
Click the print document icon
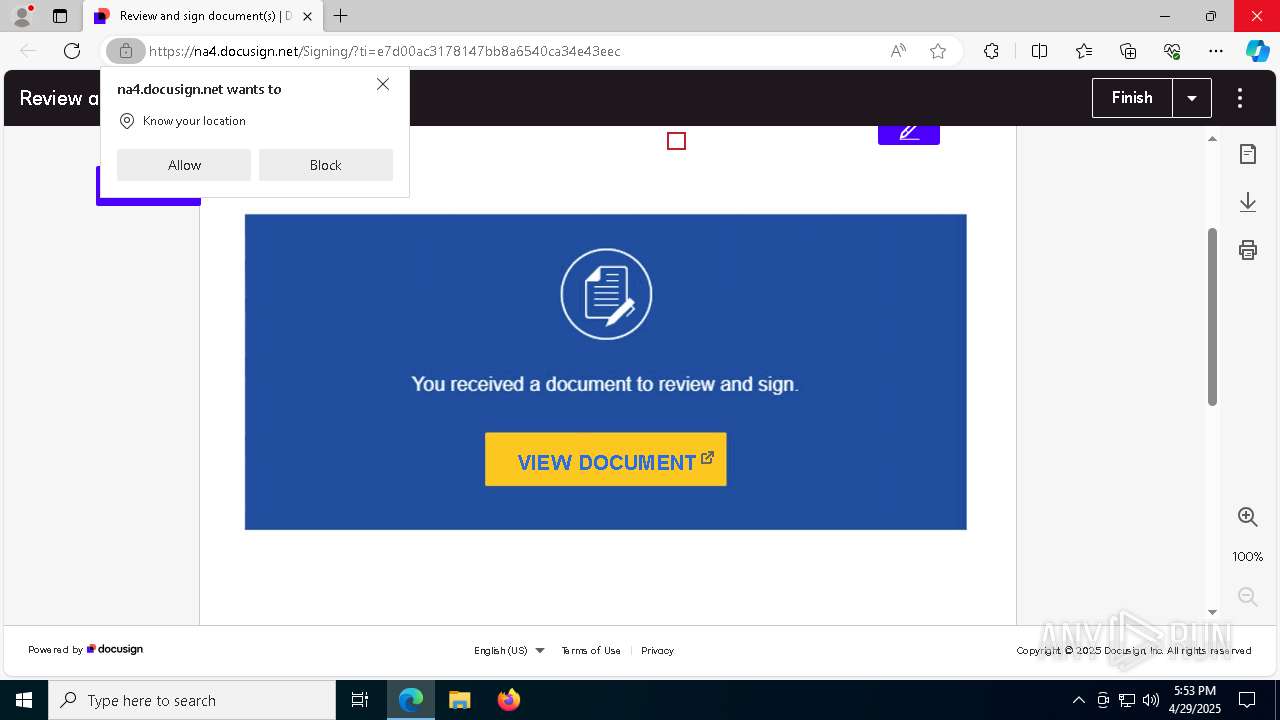1248,250
